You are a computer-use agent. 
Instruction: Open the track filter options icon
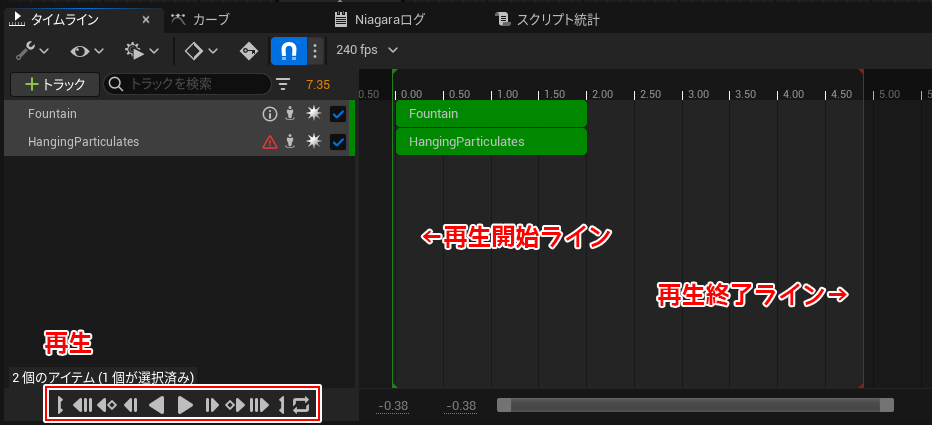[x=283, y=85]
